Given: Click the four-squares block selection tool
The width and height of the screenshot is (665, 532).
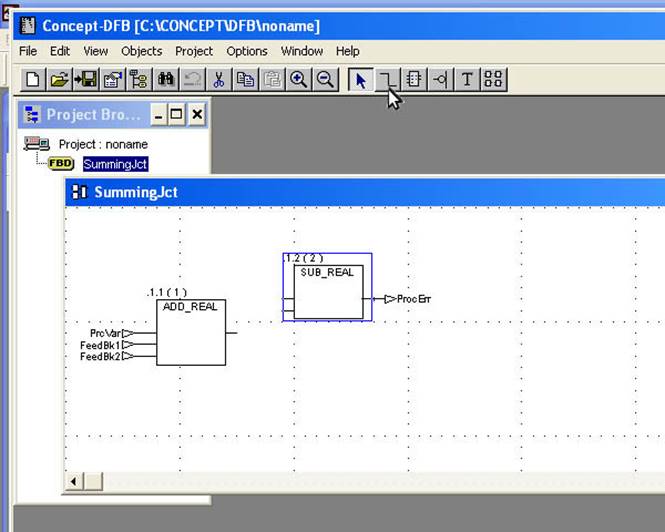Looking at the screenshot, I should 493,79.
